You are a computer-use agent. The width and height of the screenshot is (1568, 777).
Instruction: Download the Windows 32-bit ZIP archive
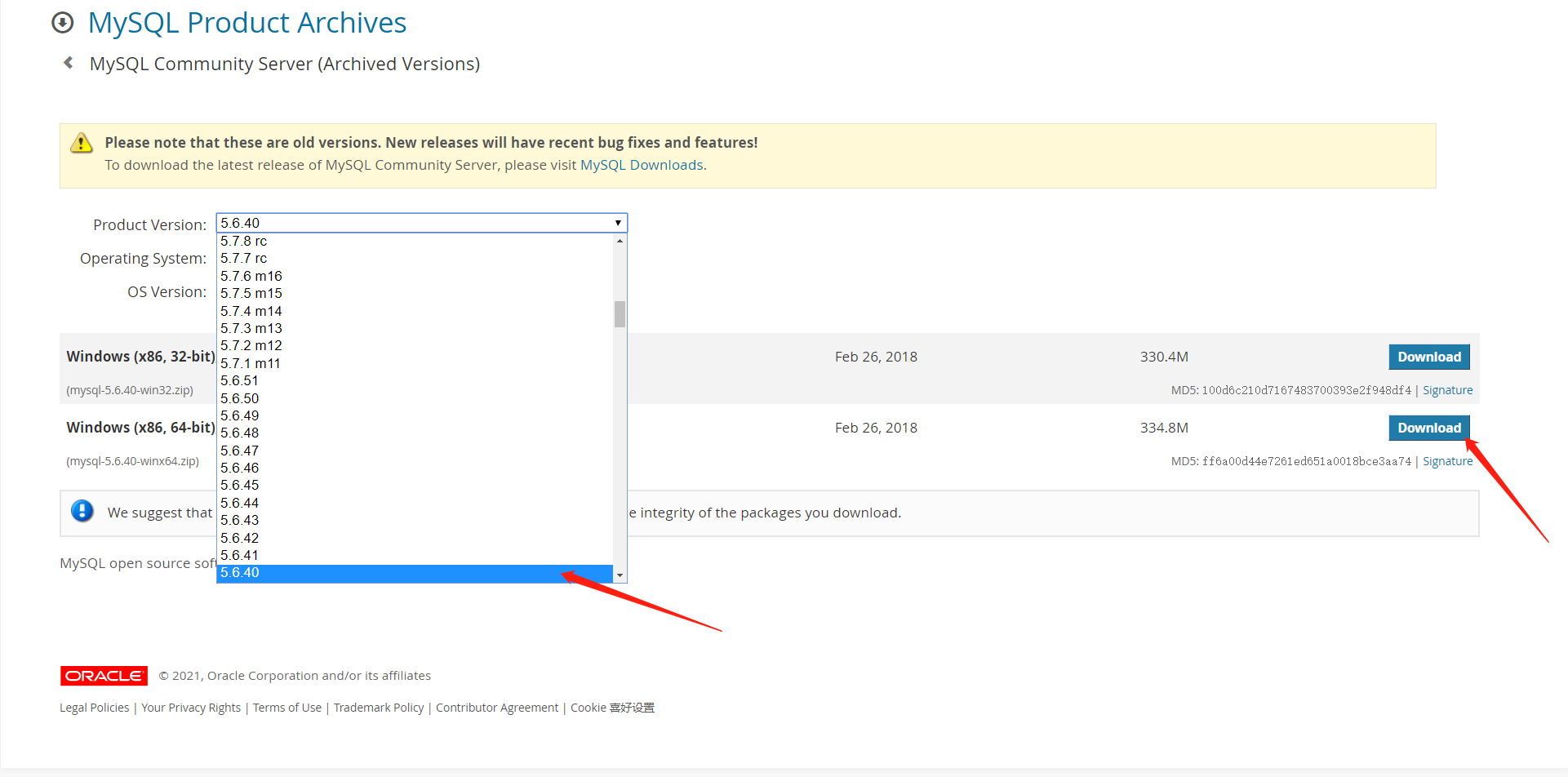pos(1429,357)
